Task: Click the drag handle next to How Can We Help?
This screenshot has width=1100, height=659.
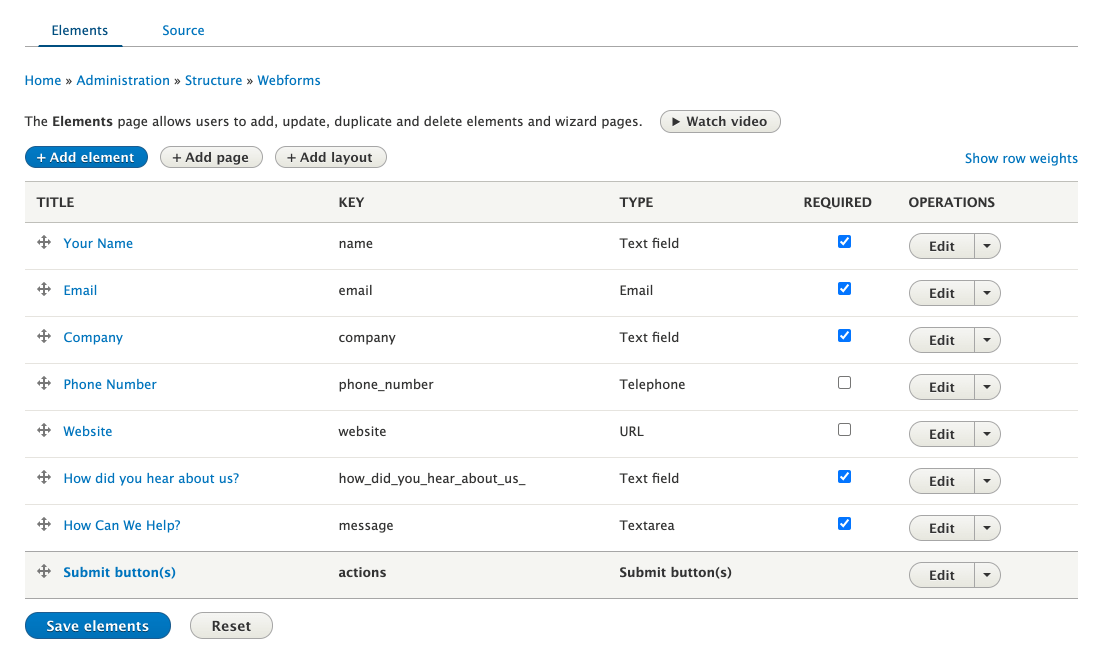Action: click(44, 525)
